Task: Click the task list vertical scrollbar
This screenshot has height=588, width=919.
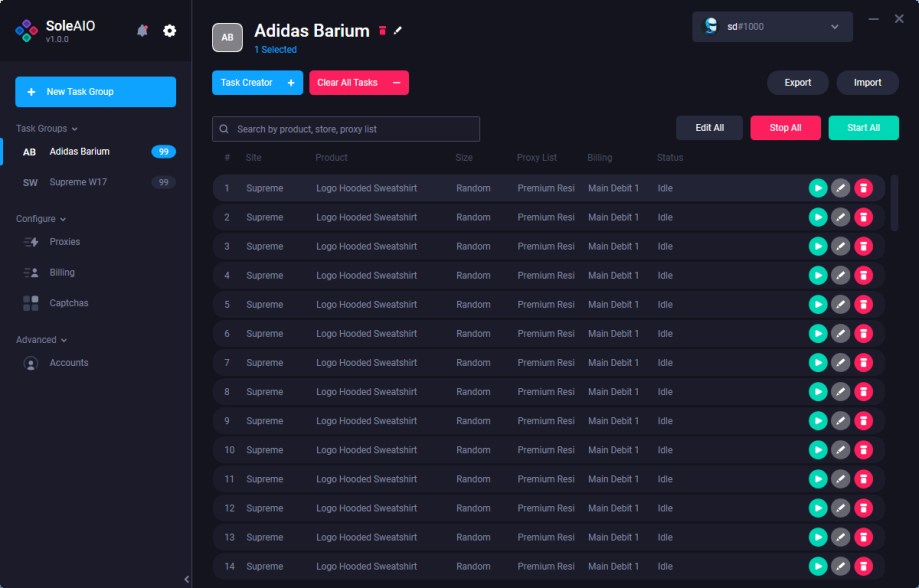Action: click(x=894, y=203)
